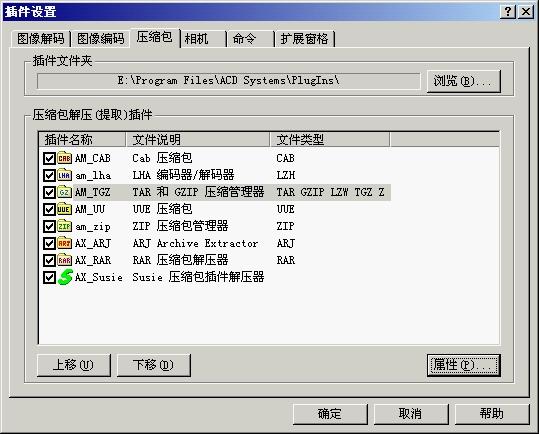The width and height of the screenshot is (539, 434).
Task: Switch to the 图像编码 tab
Action: [x=100, y=39]
